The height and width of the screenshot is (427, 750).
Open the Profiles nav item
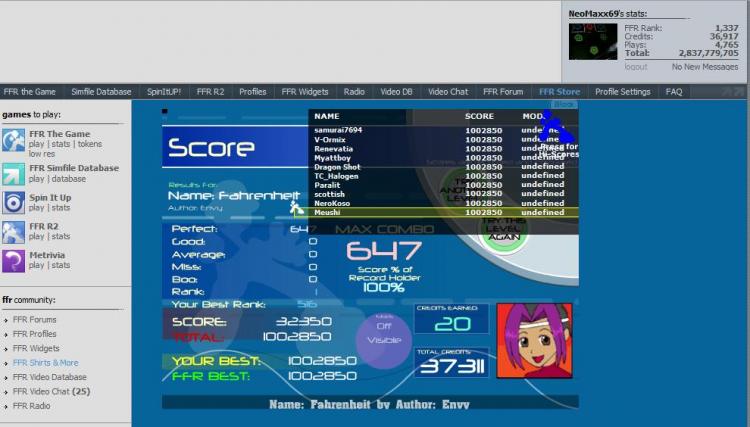253,92
